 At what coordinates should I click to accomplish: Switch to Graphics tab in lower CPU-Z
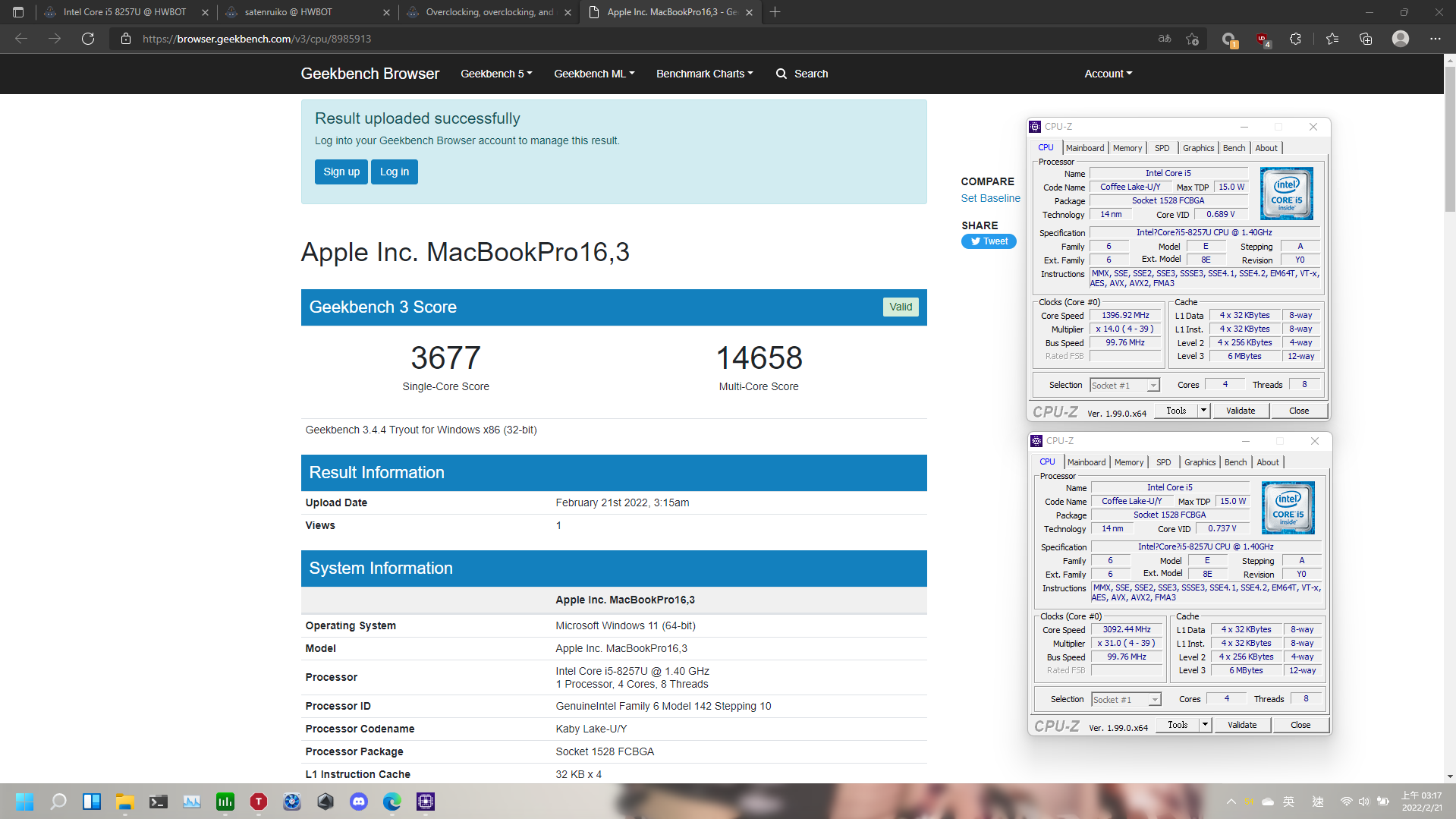click(1200, 462)
